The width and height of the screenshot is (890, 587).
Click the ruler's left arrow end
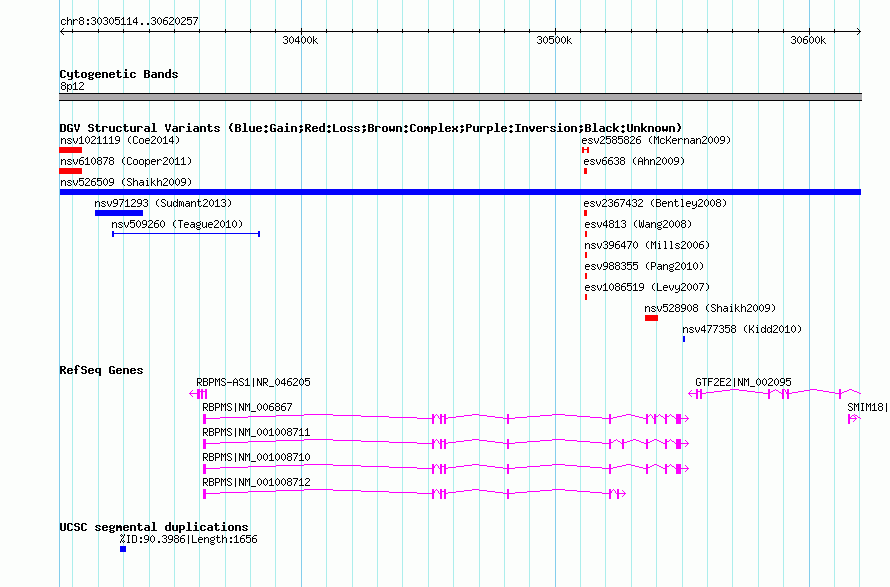(62, 31)
